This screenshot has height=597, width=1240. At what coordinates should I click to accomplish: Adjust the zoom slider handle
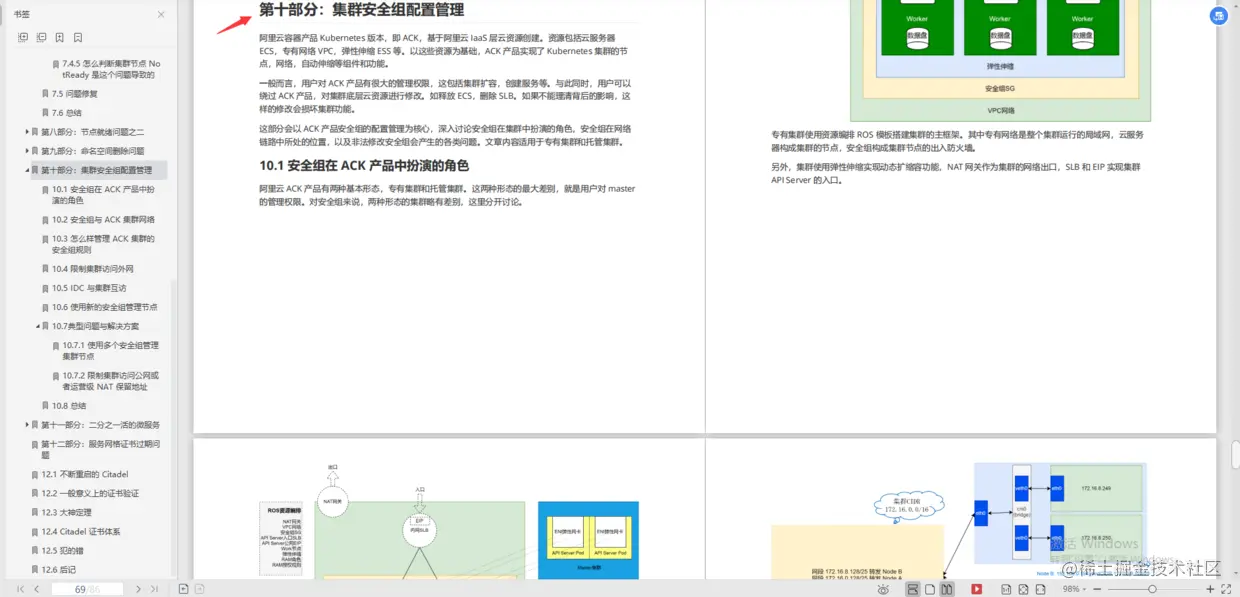tap(1152, 589)
